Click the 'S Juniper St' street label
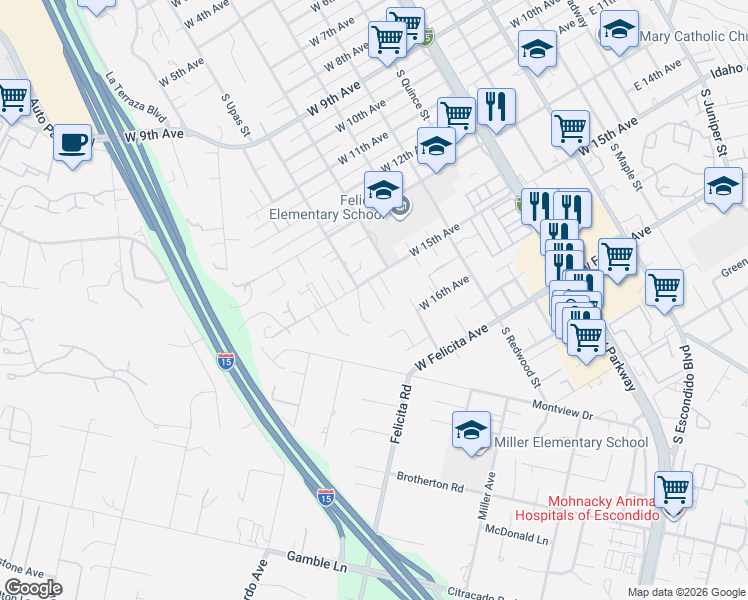The height and width of the screenshot is (600, 748). pos(715,123)
